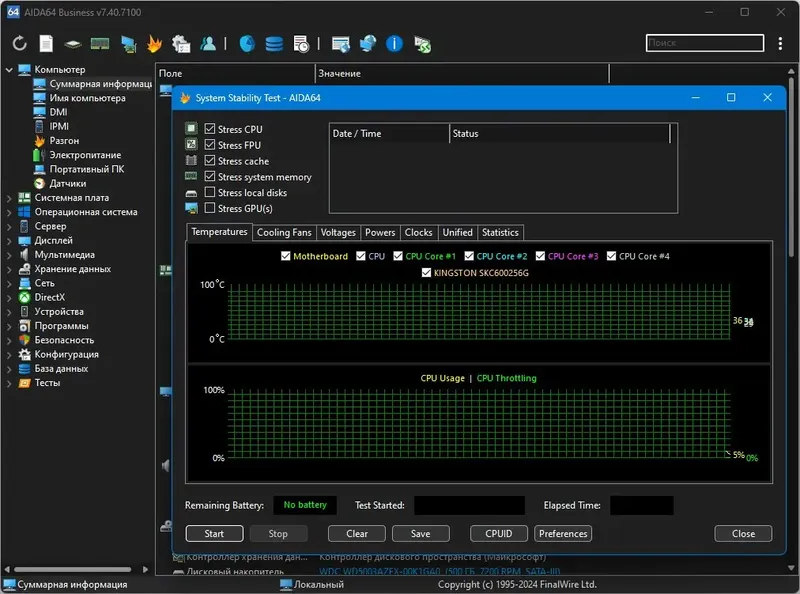Click the Preferences button

(563, 533)
